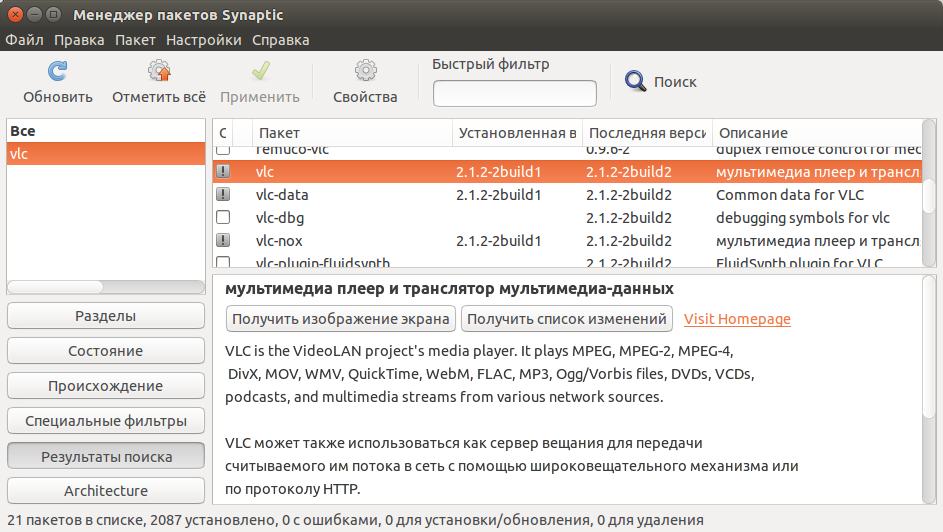Toggle the remuco-vlc package checkbox
This screenshot has width=943, height=532.
coord(223,150)
